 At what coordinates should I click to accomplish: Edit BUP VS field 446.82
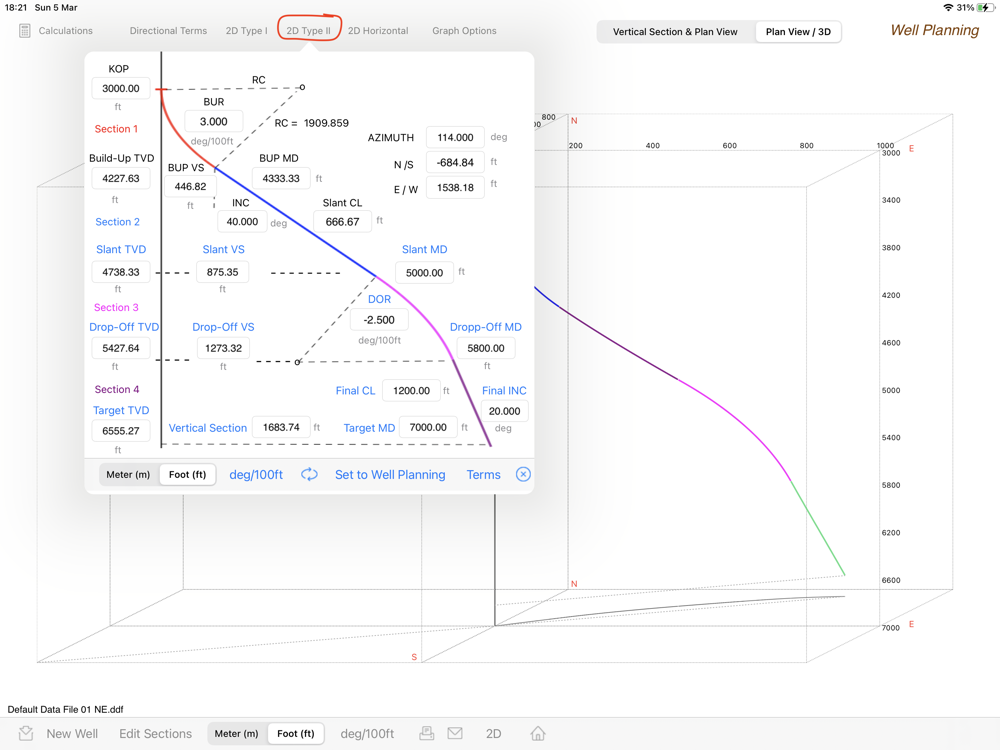pyautogui.click(x=191, y=187)
